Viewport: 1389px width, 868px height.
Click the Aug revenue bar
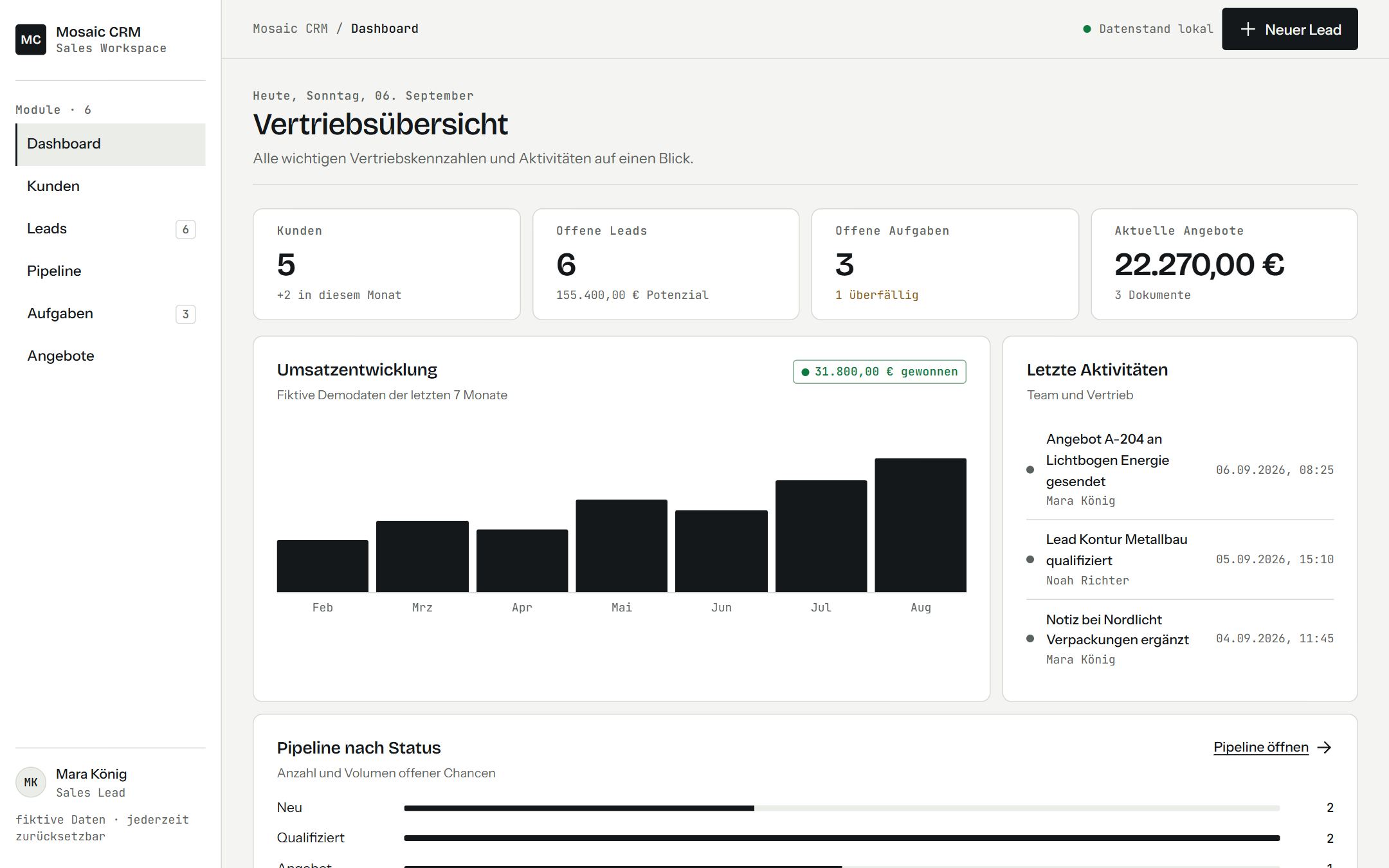920,525
